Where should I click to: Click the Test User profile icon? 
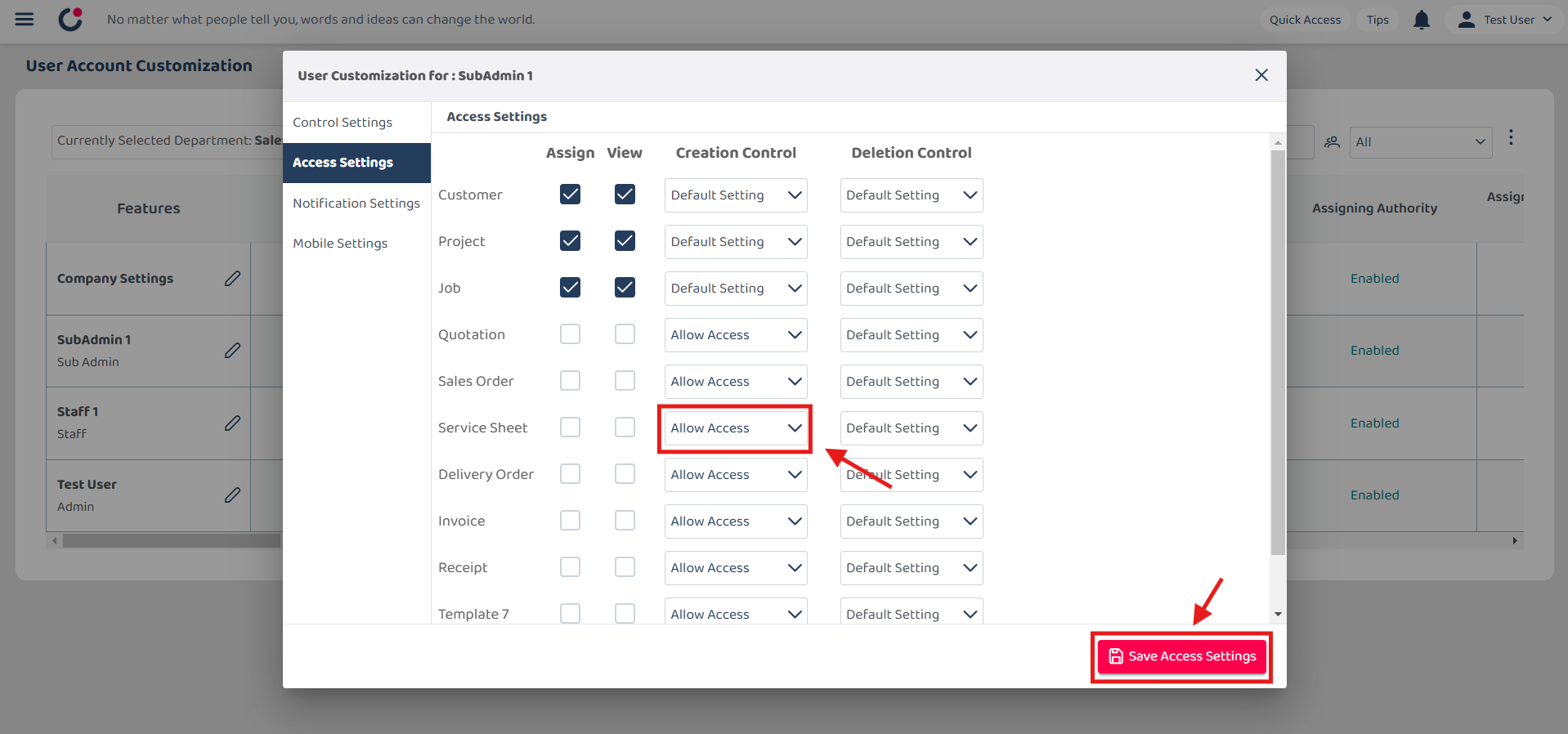[x=1467, y=20]
